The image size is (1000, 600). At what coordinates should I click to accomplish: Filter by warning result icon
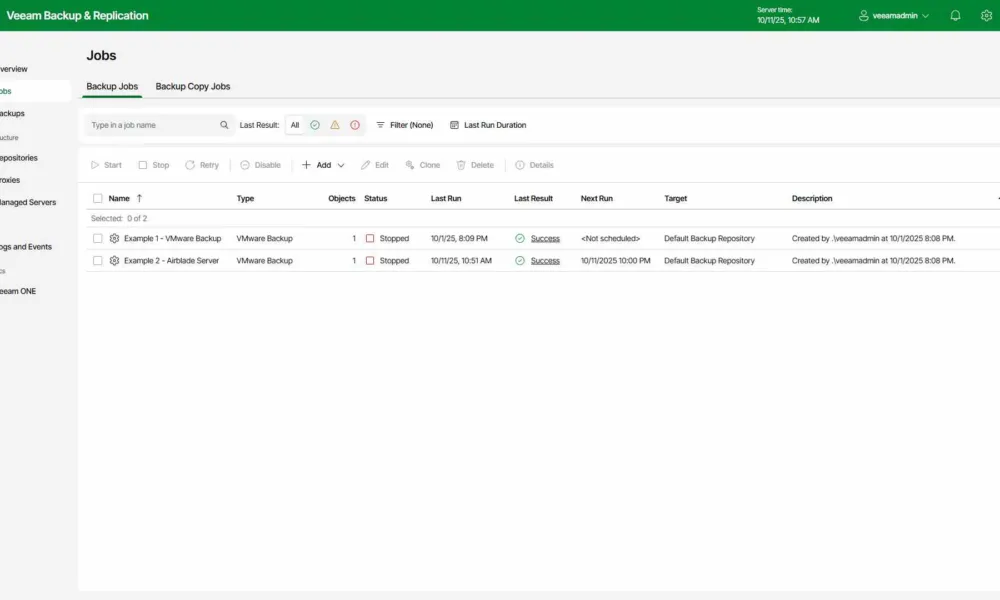click(x=335, y=125)
